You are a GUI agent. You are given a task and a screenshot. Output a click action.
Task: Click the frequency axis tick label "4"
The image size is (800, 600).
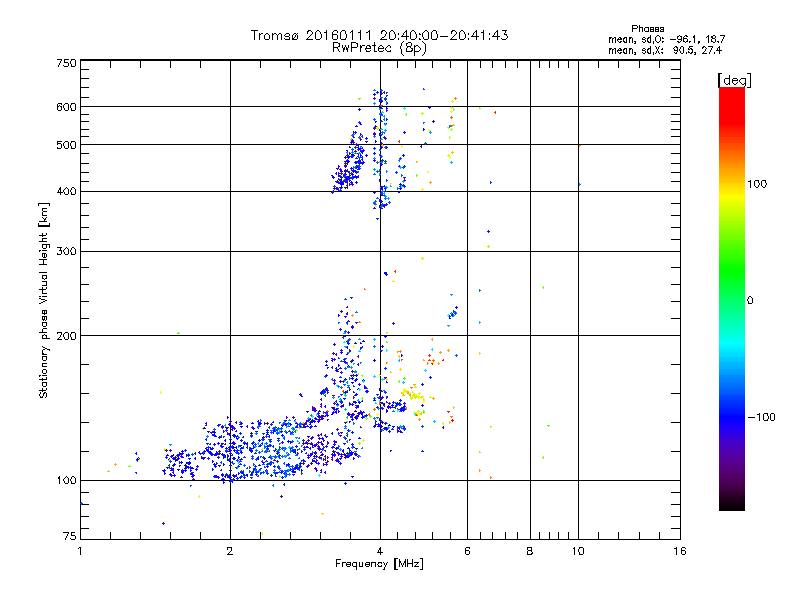pyautogui.click(x=380, y=551)
